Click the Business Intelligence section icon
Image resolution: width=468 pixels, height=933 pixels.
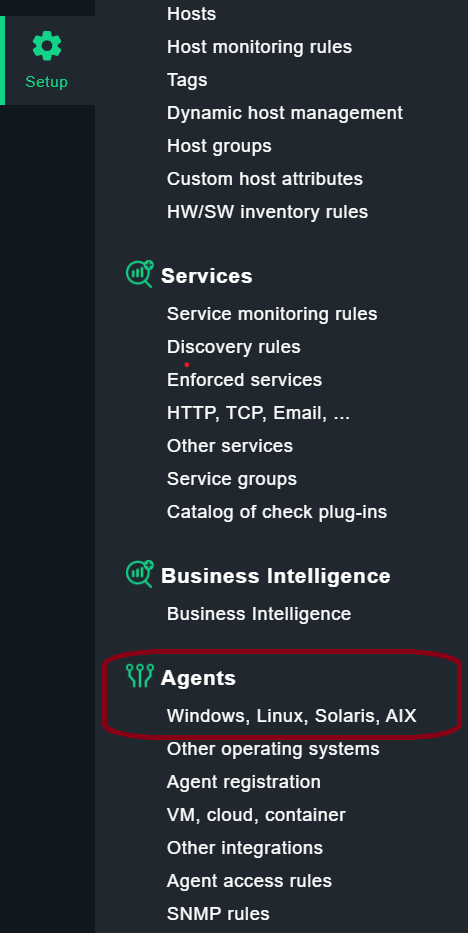(x=140, y=574)
